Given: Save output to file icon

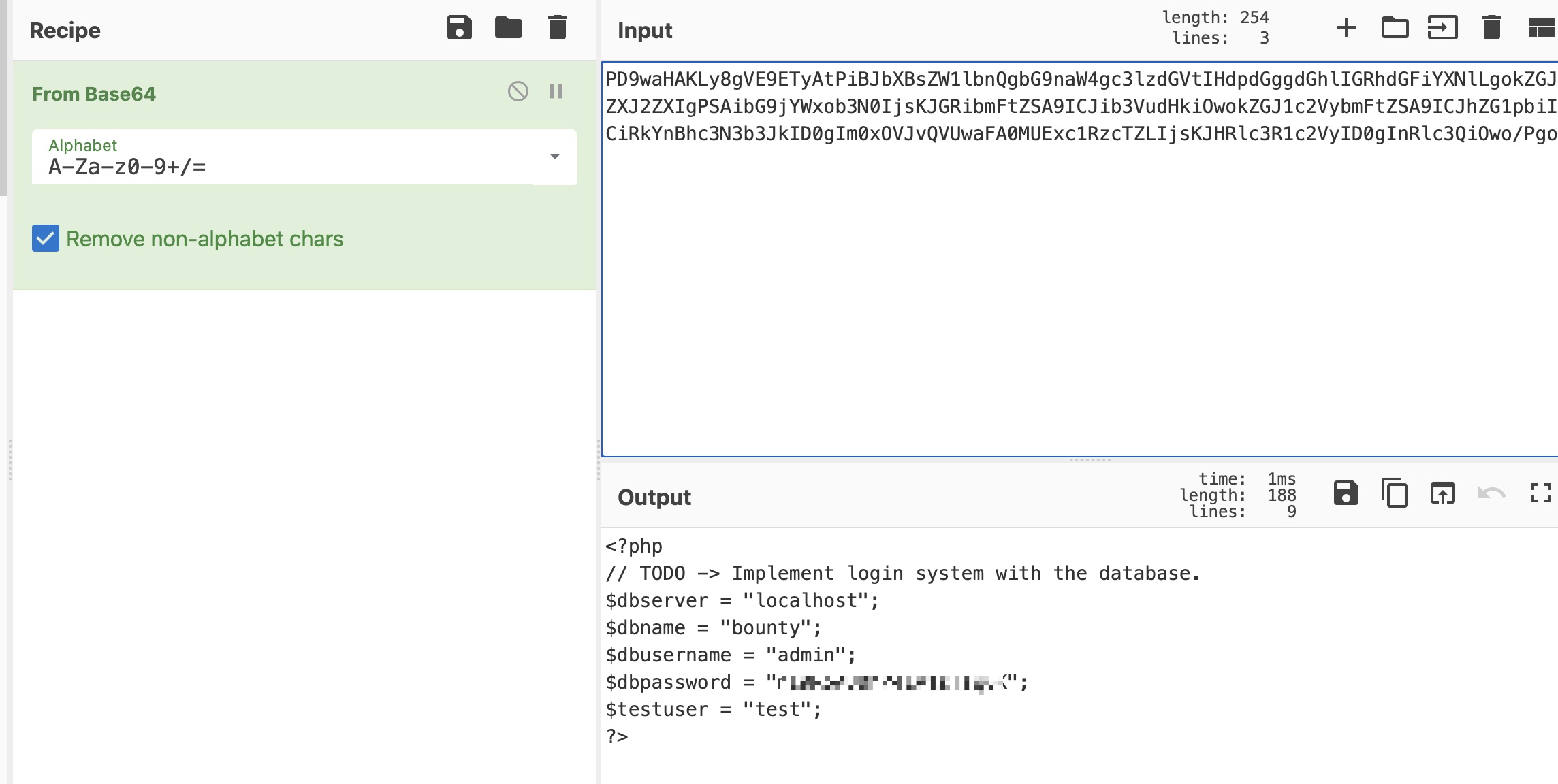Looking at the screenshot, I should pyautogui.click(x=1346, y=493).
